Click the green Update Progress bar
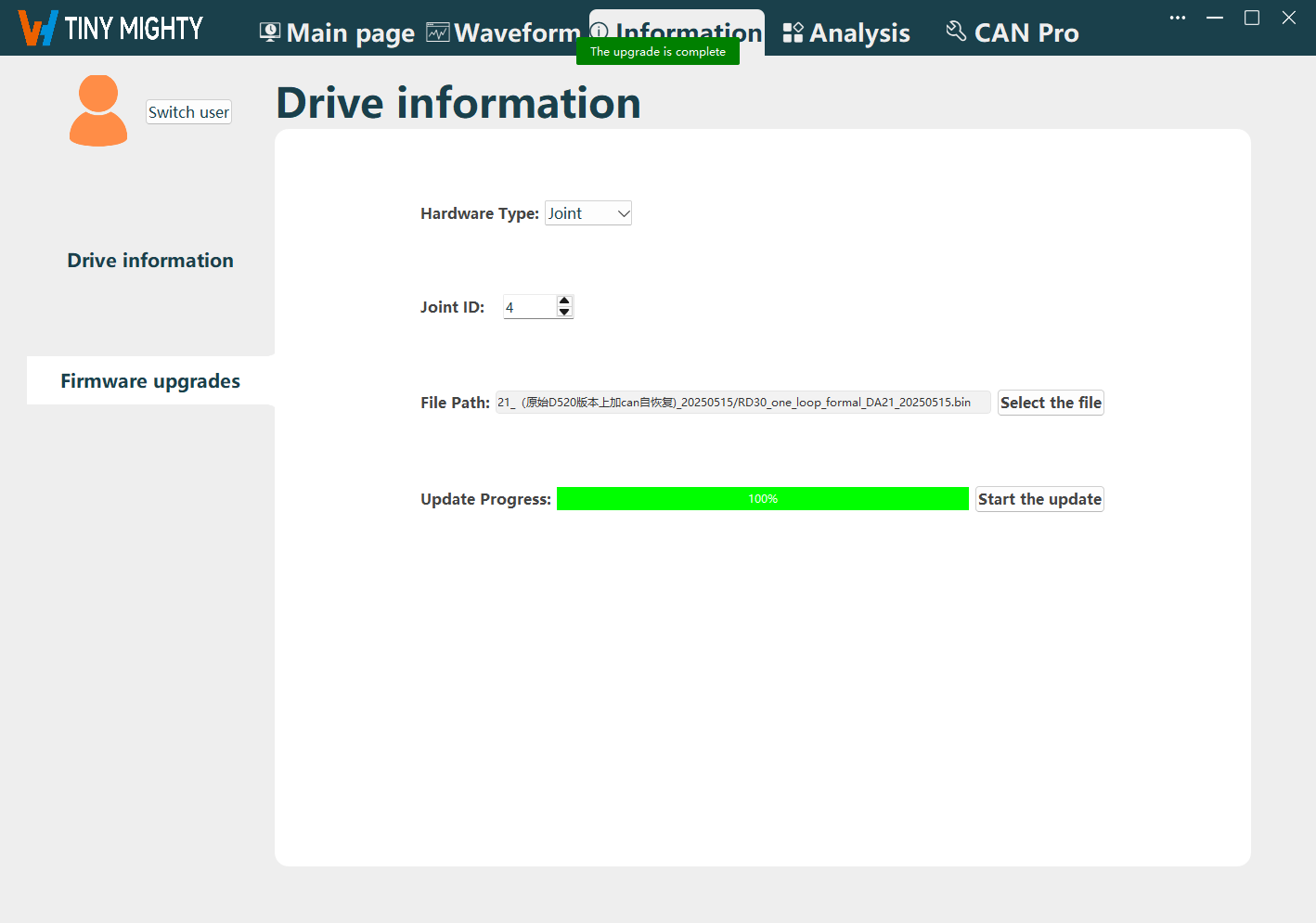 762,499
